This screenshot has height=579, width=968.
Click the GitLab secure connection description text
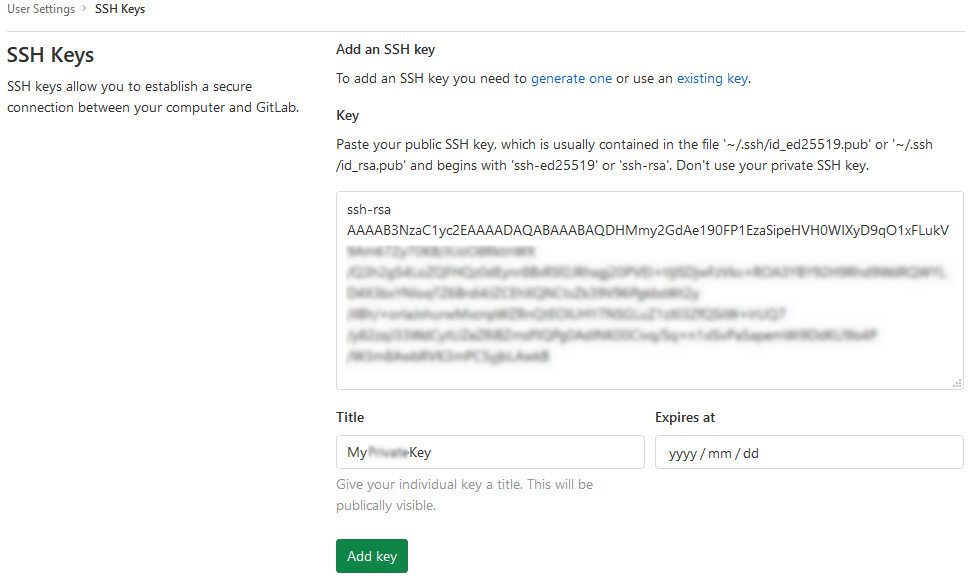point(153,97)
